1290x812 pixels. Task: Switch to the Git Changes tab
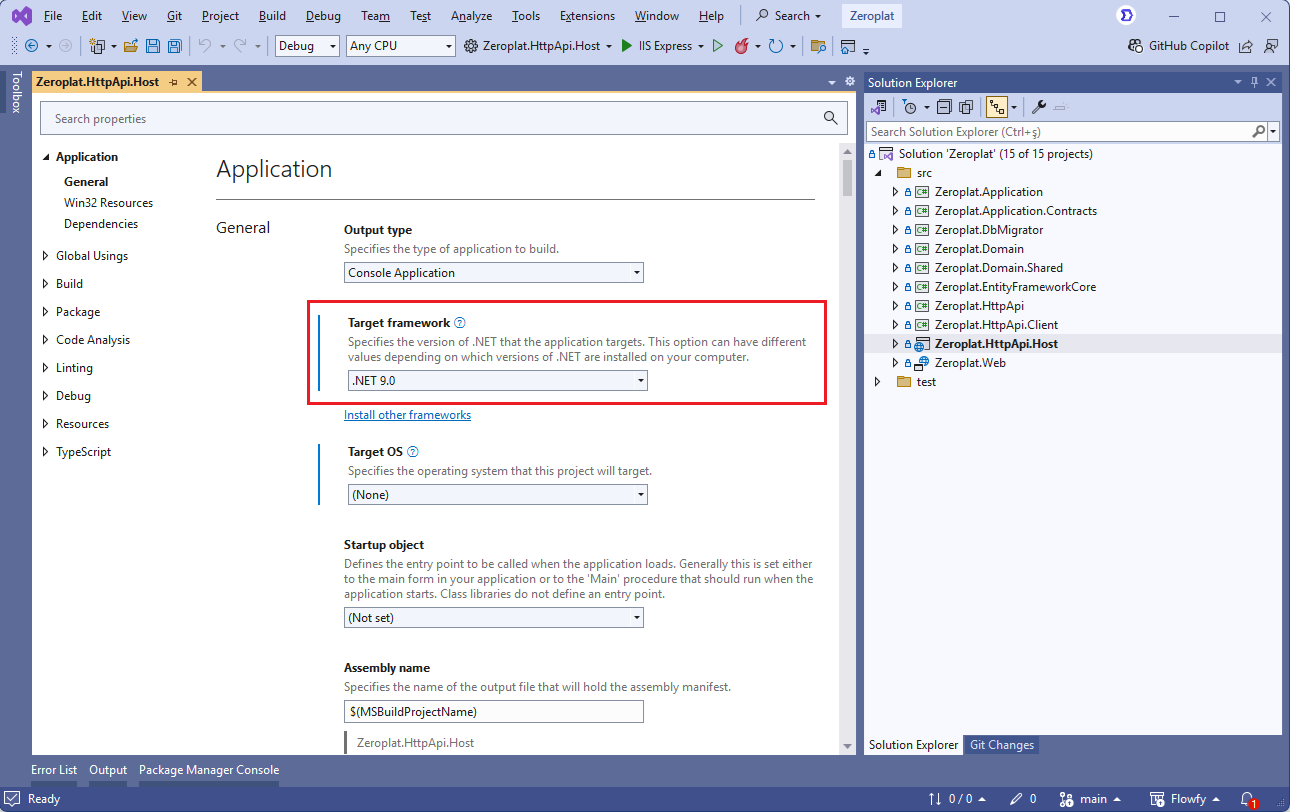tap(1001, 745)
